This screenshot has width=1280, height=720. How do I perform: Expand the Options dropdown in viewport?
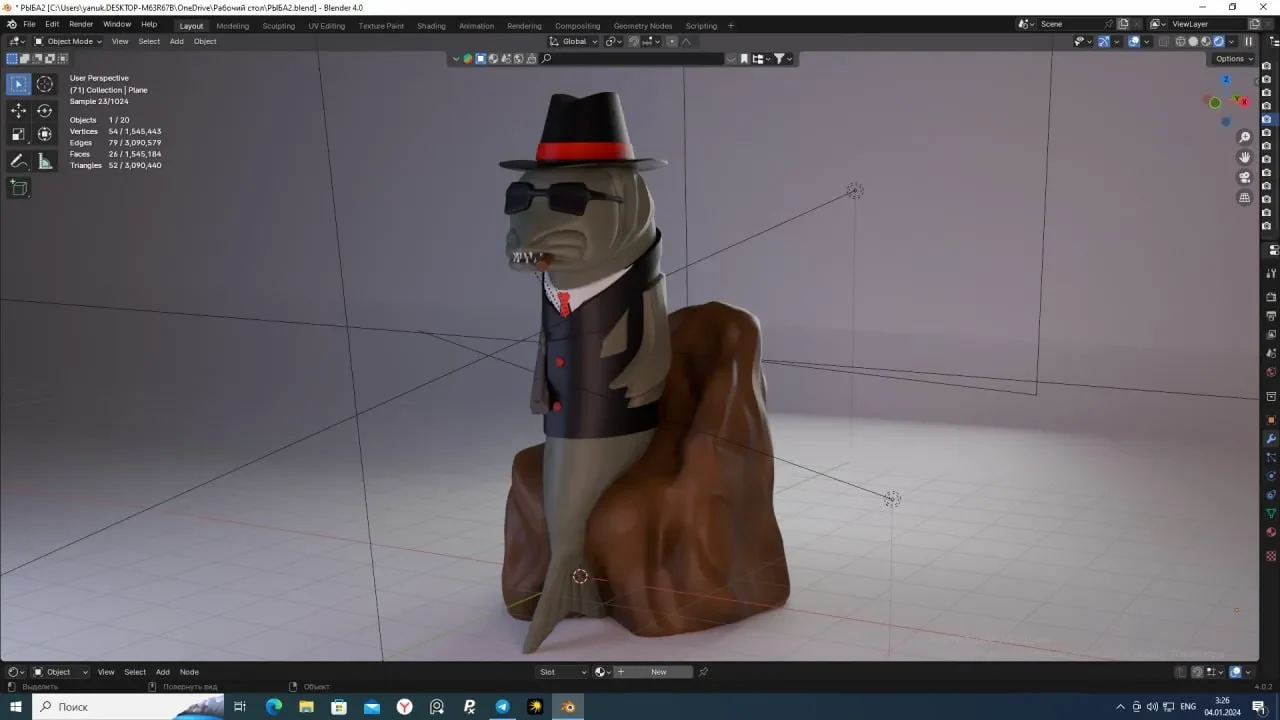[x=1233, y=58]
